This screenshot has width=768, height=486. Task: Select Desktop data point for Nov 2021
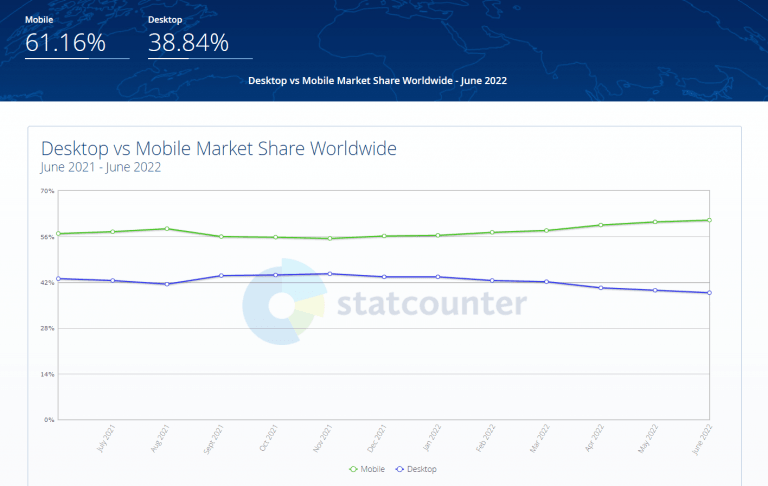click(x=329, y=273)
